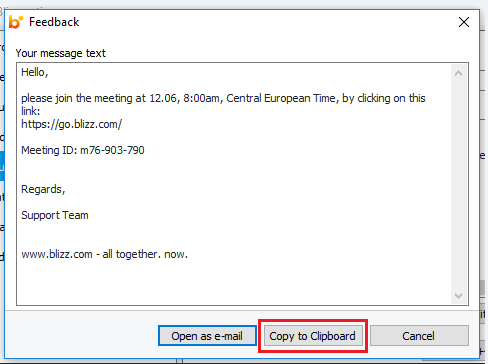Click the message box vertical scrollbar track
This screenshot has height=364, width=488.
(458, 184)
